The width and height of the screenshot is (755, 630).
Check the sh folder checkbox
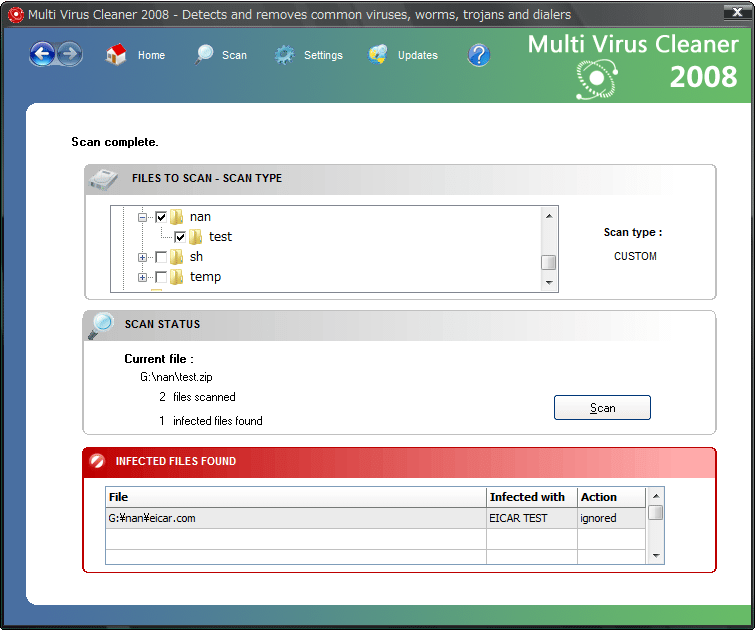161,257
